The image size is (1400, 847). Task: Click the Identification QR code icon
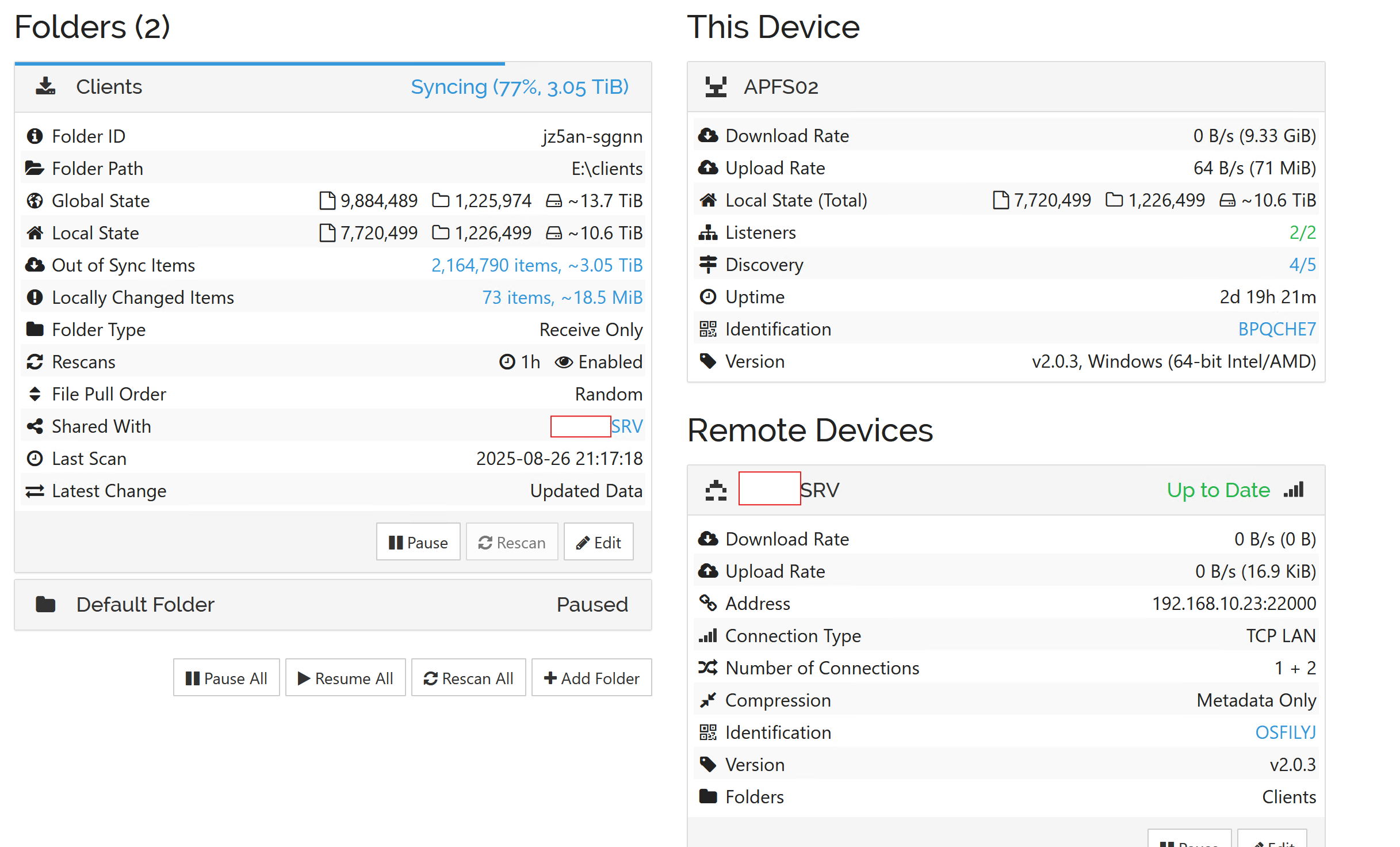point(707,329)
